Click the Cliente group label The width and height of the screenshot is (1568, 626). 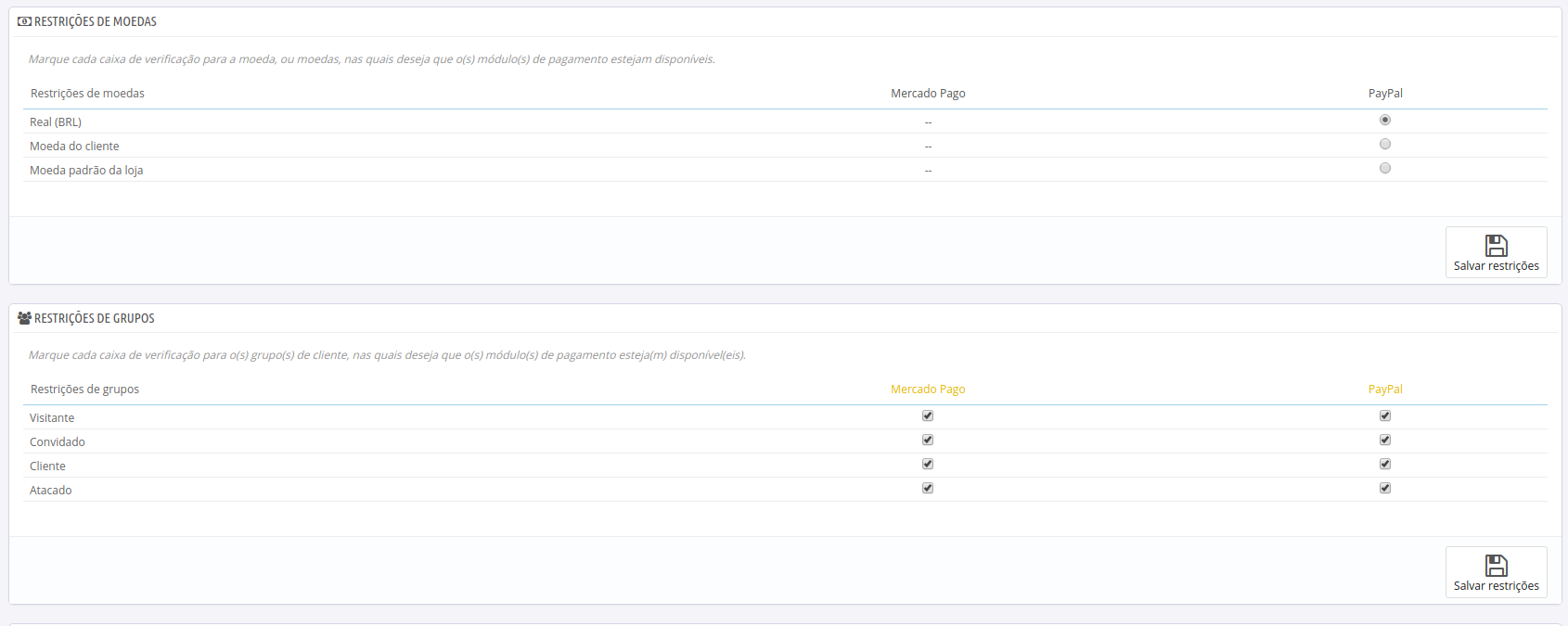point(47,466)
